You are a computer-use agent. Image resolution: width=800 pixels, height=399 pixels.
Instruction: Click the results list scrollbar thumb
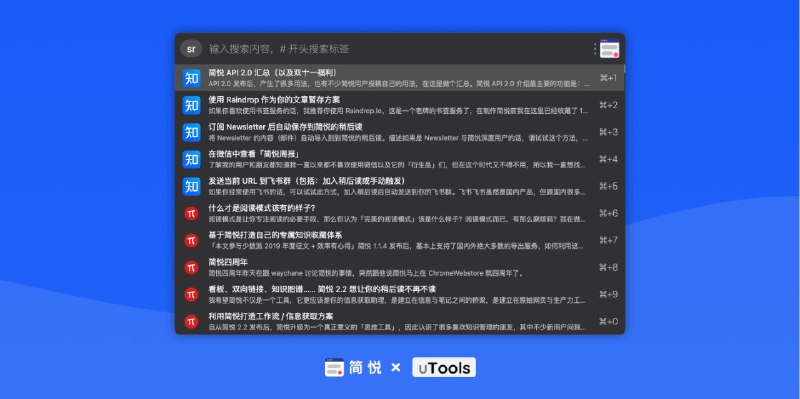(x=623, y=68)
